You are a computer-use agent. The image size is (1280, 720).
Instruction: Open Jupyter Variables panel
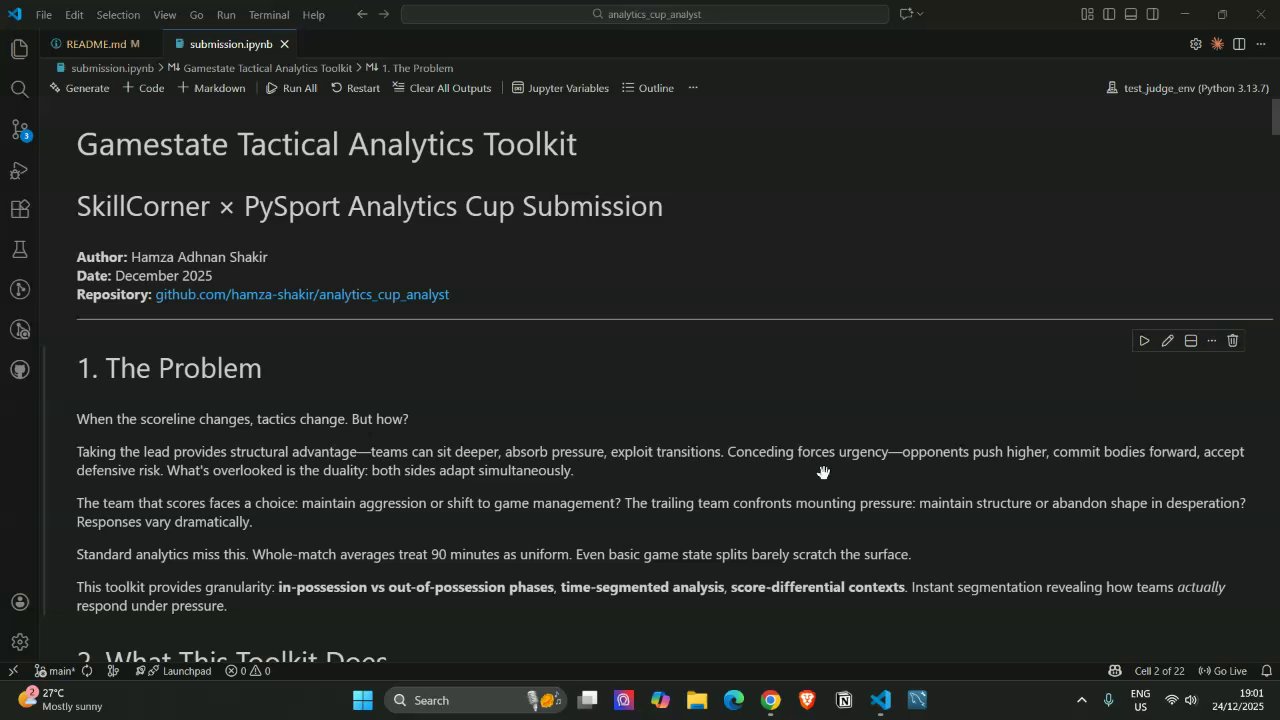click(x=560, y=88)
